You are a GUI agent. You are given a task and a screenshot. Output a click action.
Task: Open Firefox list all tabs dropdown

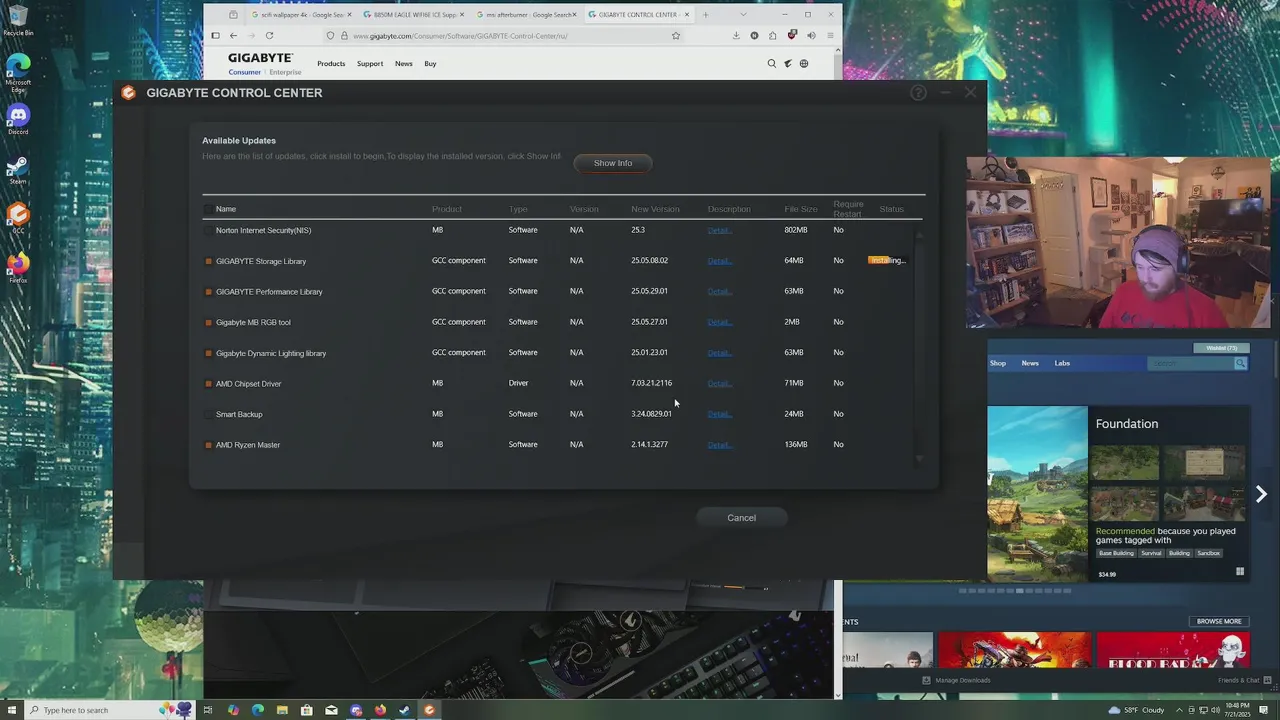pos(743,15)
